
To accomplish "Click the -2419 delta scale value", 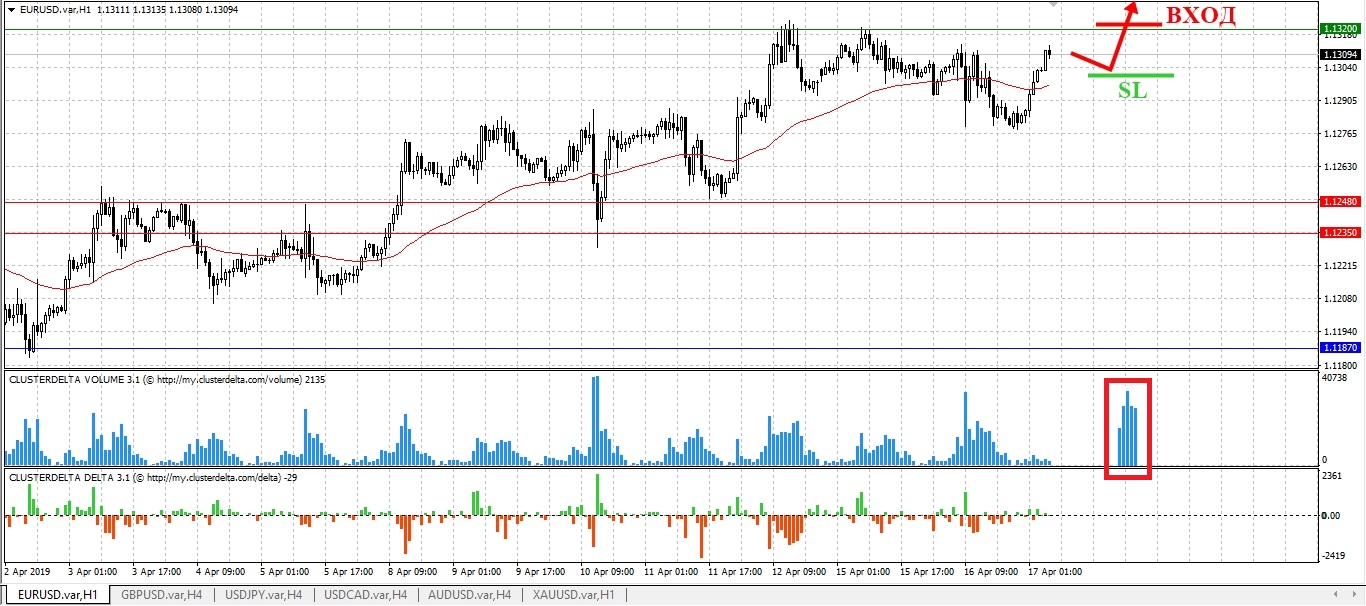I will pos(1334,555).
